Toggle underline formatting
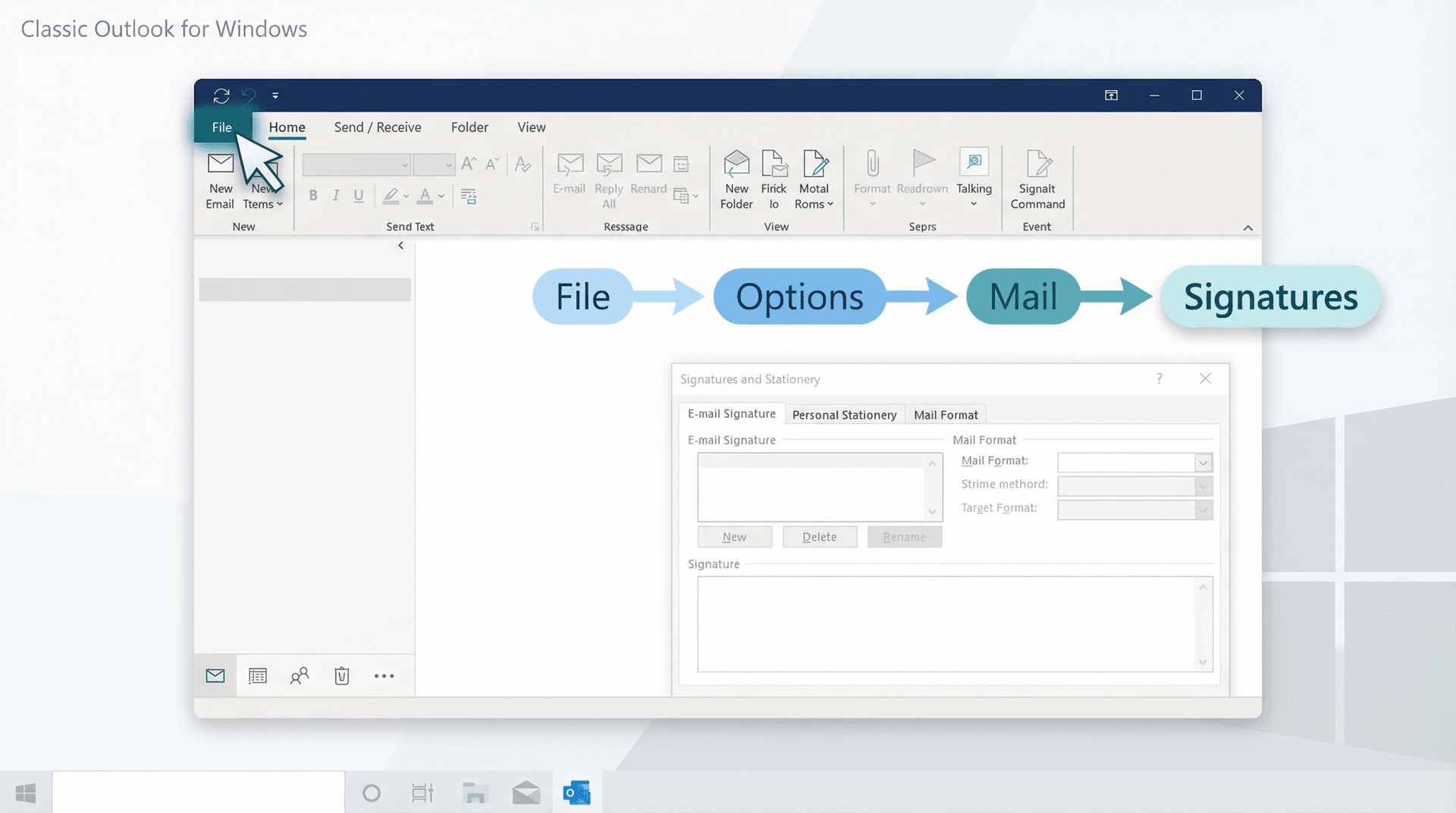The image size is (1456, 813). pos(358,196)
